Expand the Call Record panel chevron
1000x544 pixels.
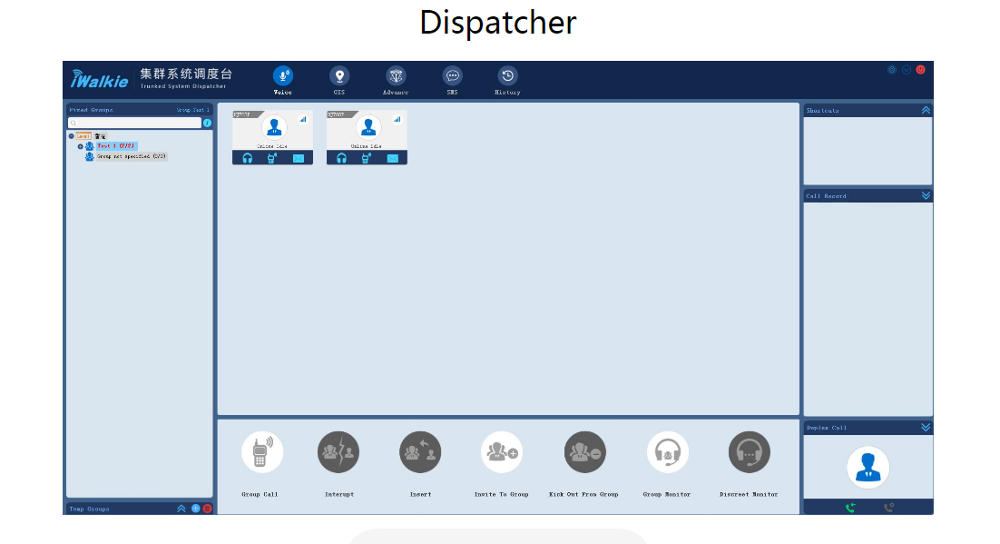point(926,196)
